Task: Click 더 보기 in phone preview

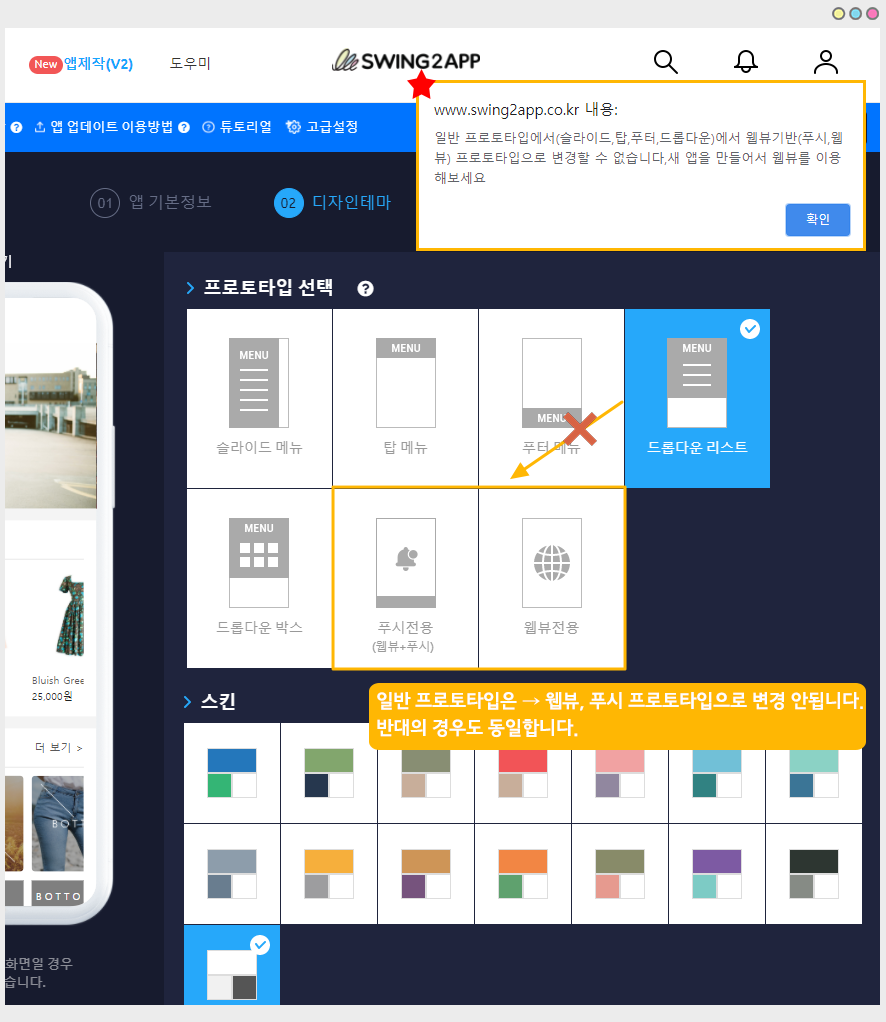Action: click(58, 747)
